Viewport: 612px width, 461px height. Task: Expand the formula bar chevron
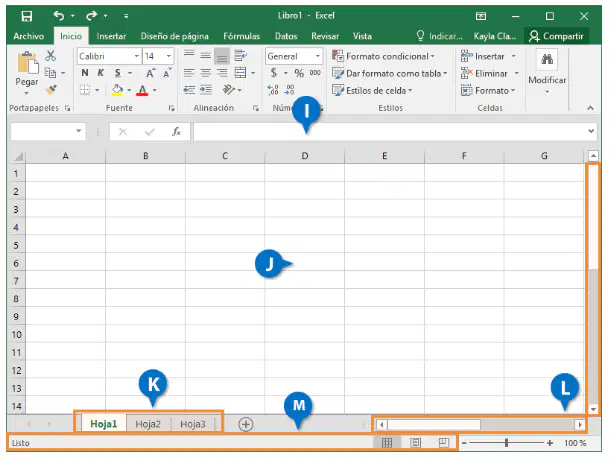(x=591, y=132)
